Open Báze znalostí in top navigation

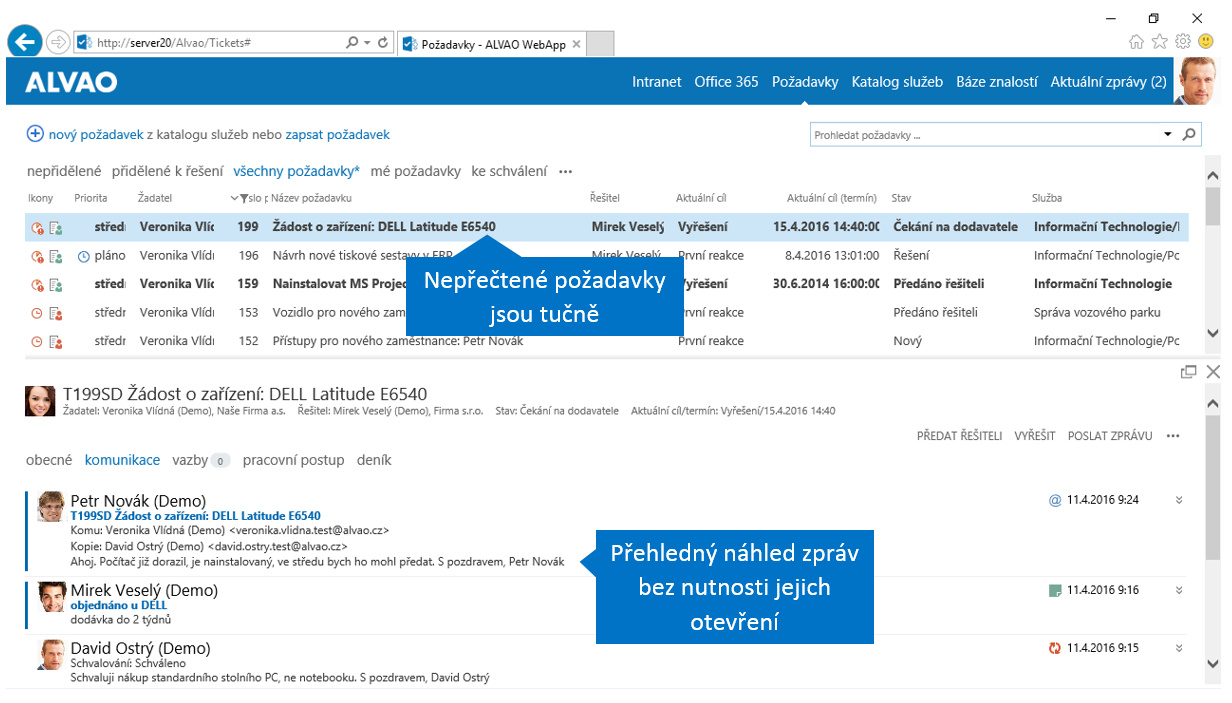(997, 82)
